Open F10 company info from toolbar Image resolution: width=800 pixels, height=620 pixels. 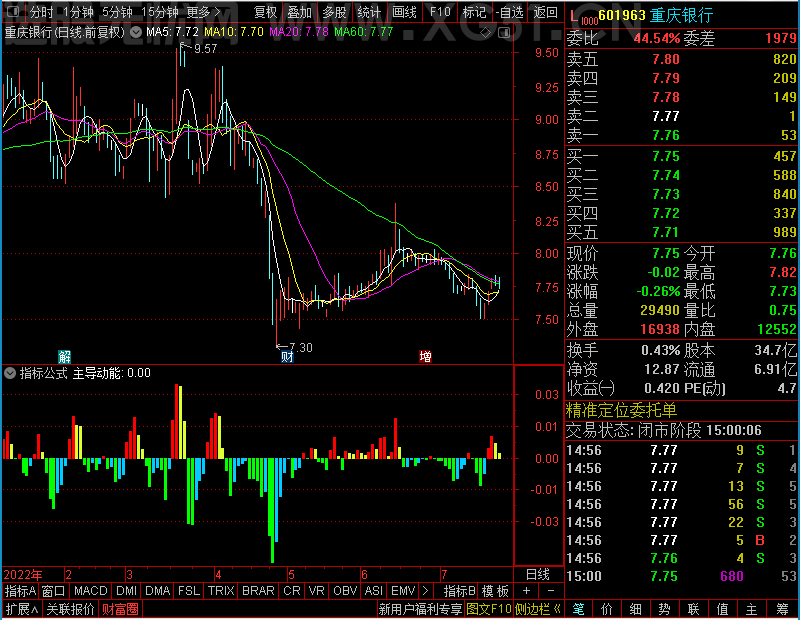coord(440,12)
